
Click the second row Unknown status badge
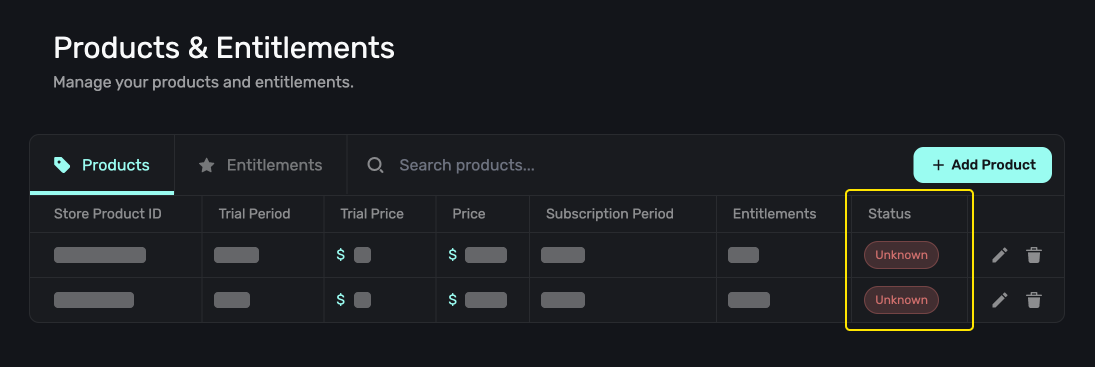902,300
